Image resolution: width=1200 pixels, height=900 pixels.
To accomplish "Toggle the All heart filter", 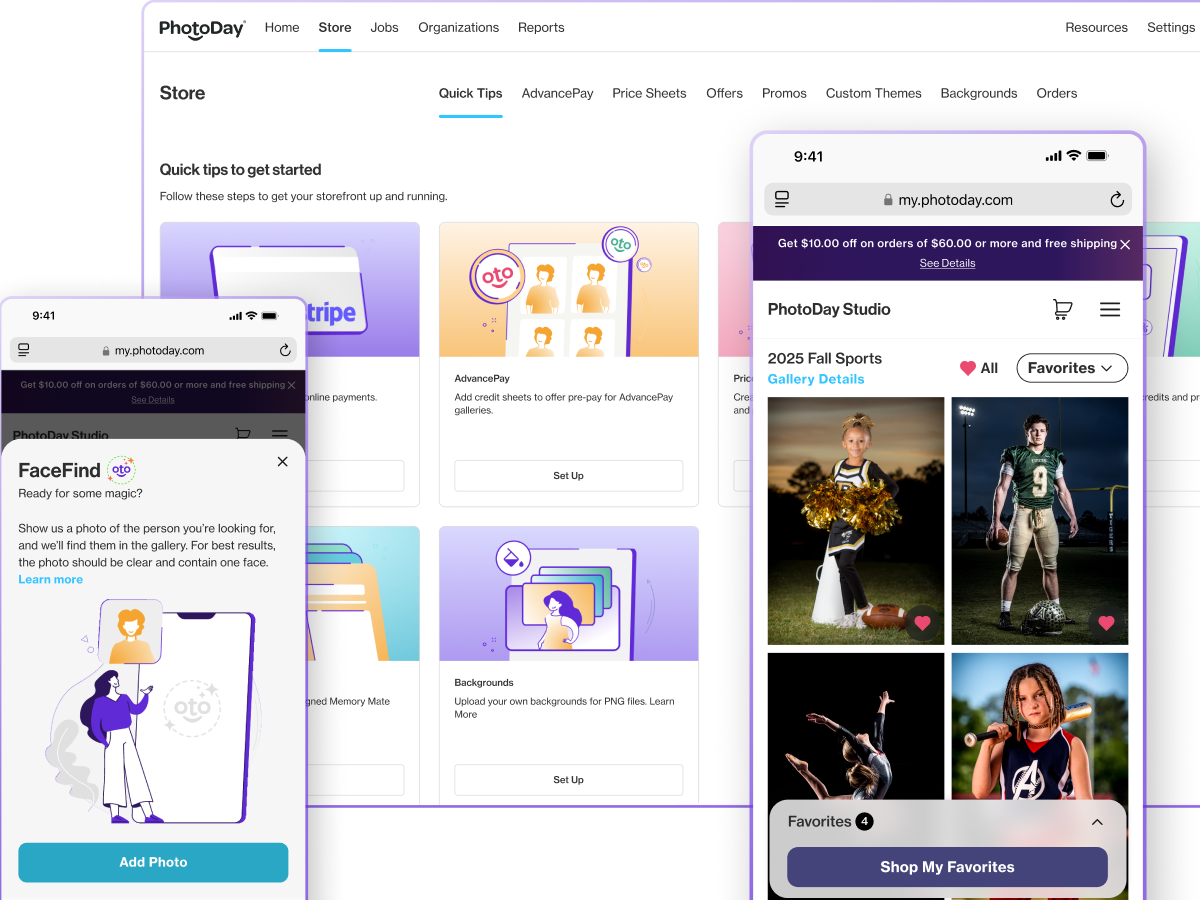I will 978,368.
